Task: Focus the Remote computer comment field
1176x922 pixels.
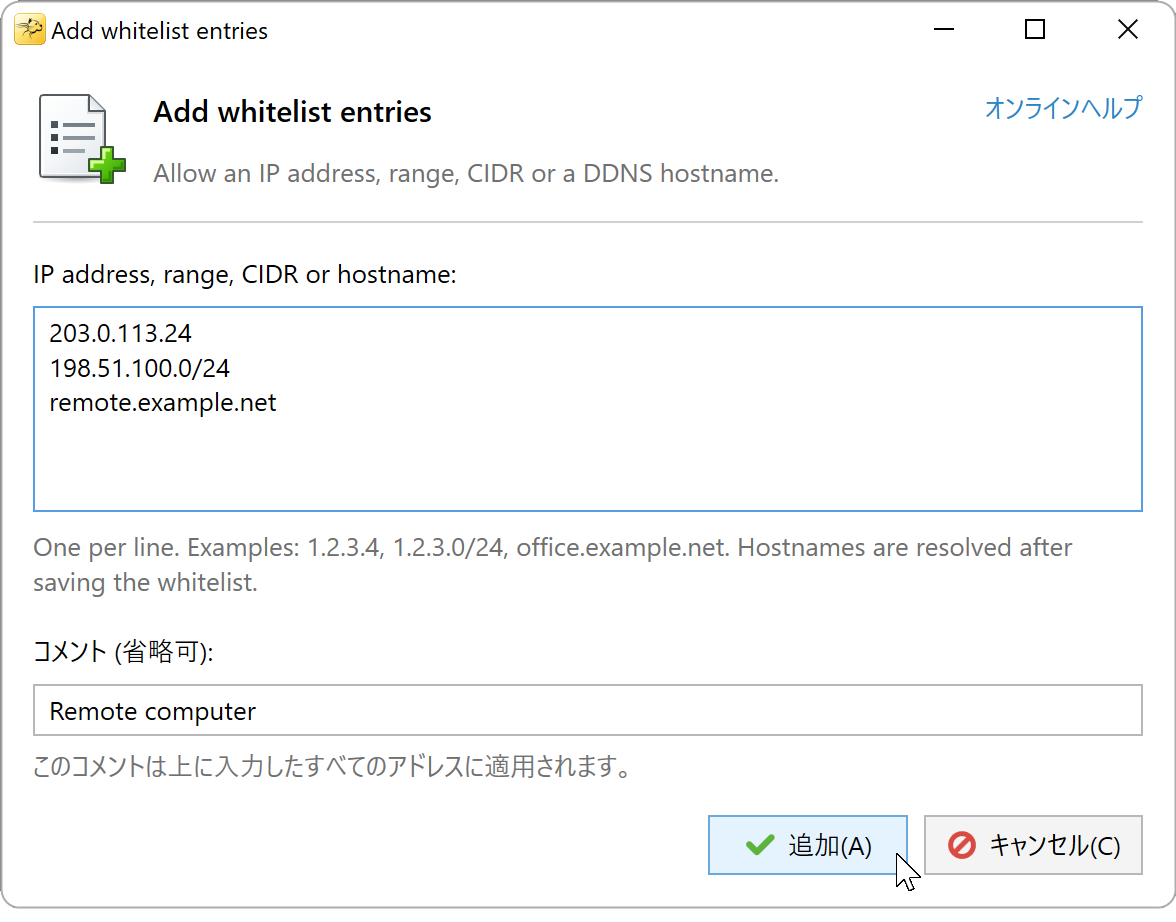Action: pyautogui.click(x=587, y=710)
